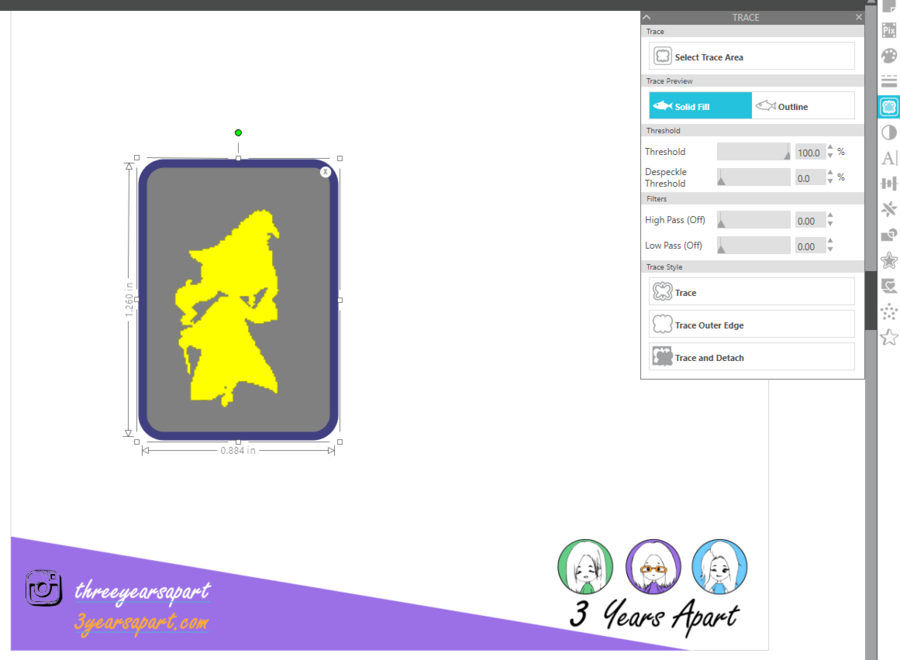The width and height of the screenshot is (900, 660).
Task: Open the Text Style panel icon
Action: 889,156
